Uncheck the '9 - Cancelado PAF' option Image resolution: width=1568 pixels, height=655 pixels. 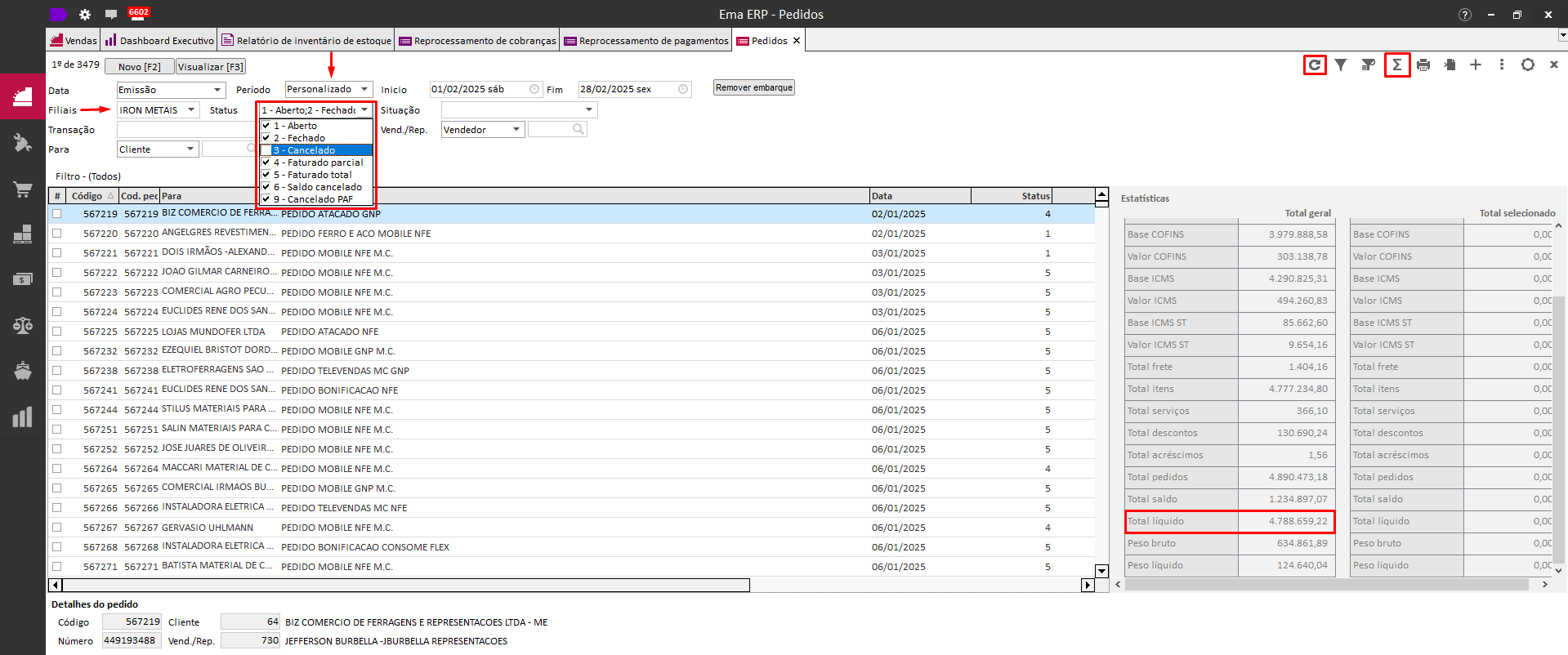coord(266,199)
